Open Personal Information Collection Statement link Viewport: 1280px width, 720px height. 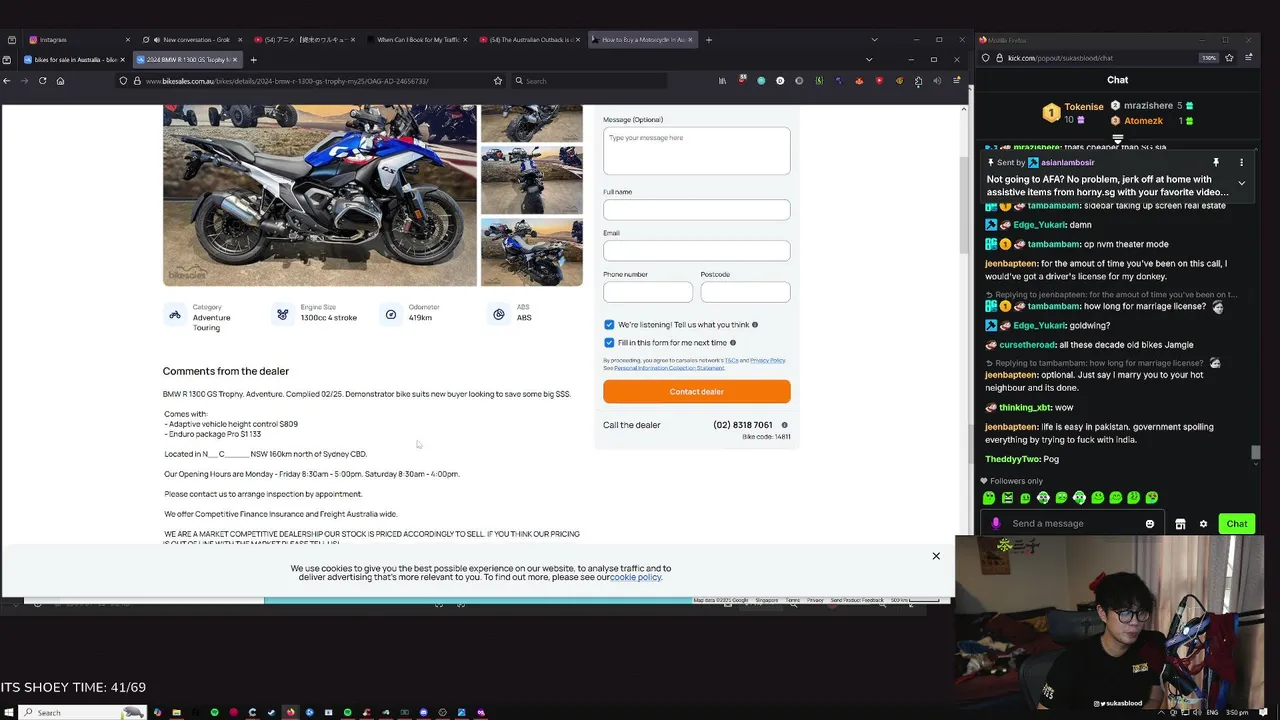pyautogui.click(x=669, y=368)
